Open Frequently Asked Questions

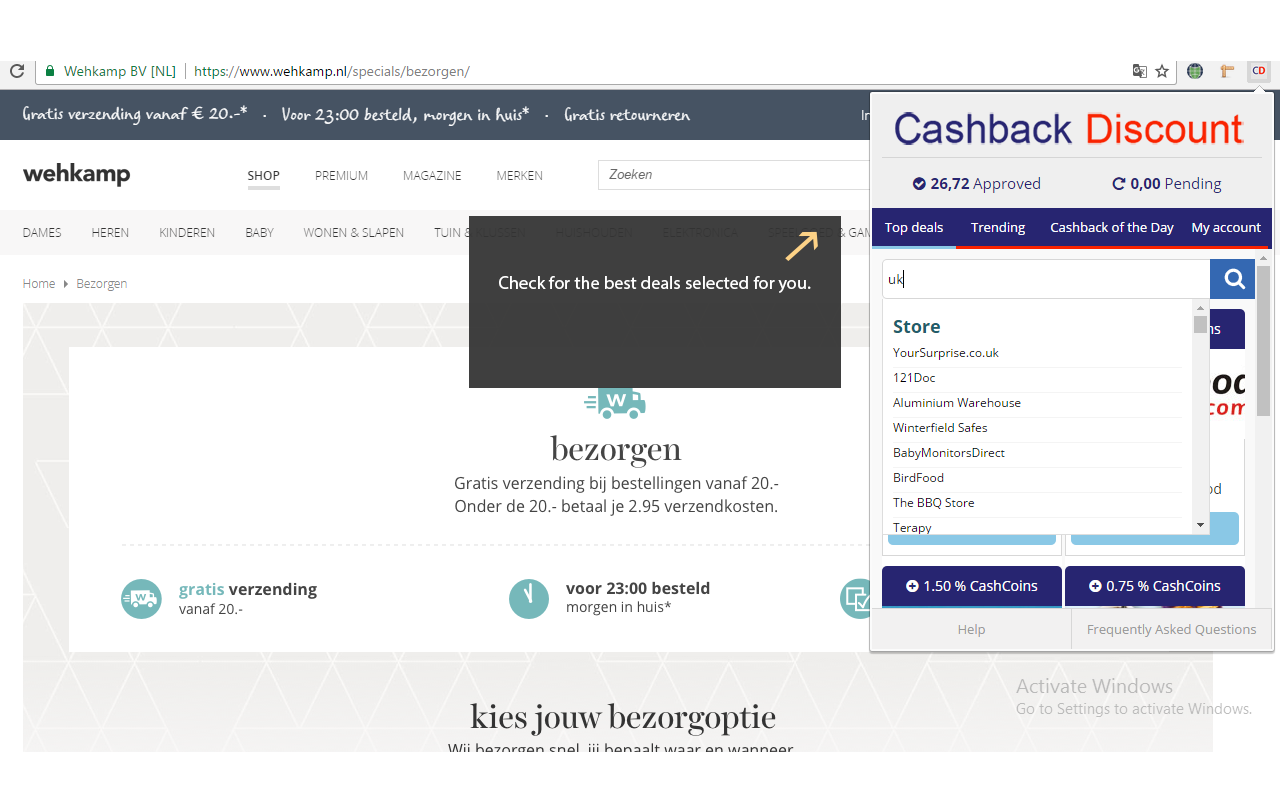point(1171,630)
